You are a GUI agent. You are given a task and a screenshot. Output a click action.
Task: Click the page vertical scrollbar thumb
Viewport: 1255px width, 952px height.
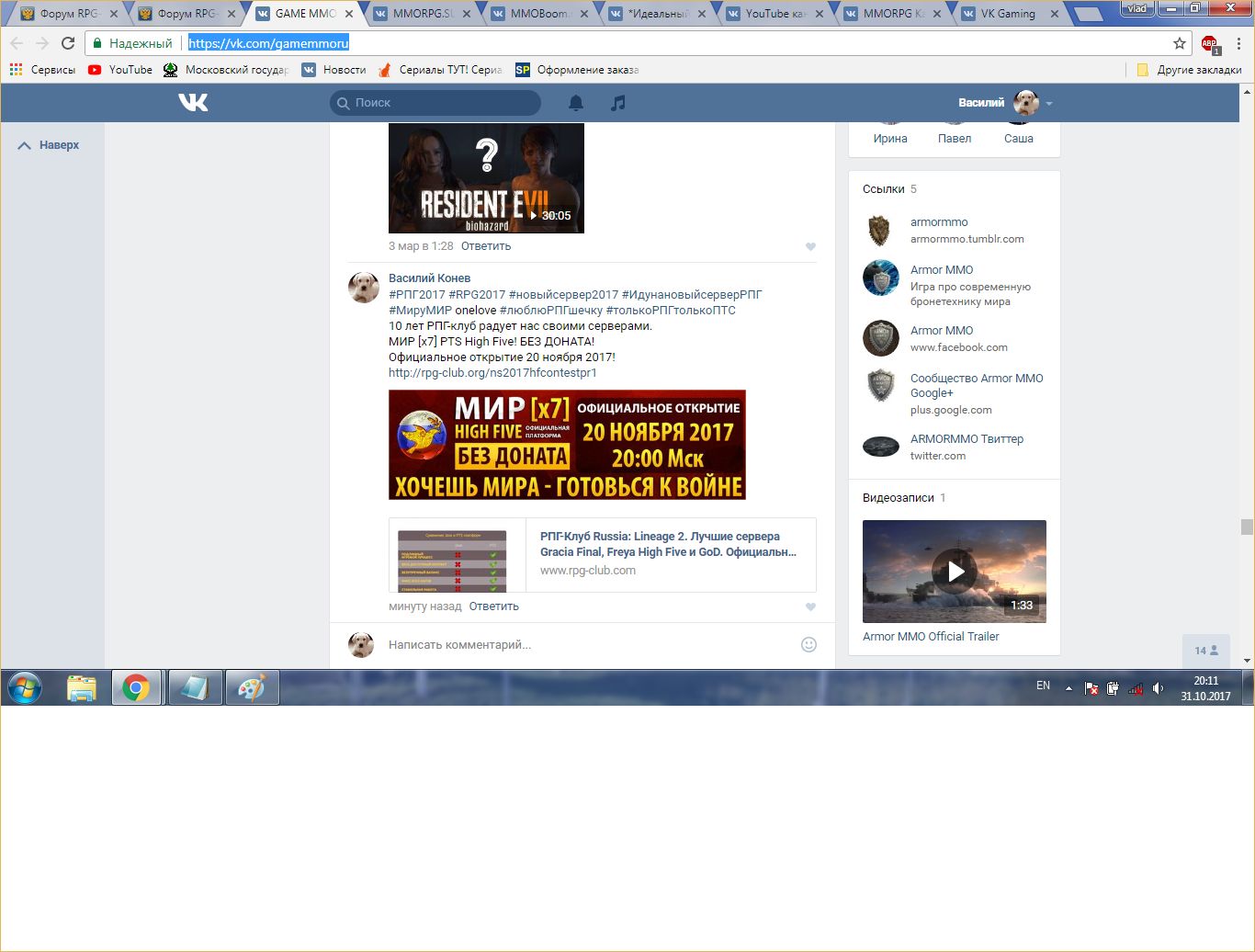(1247, 527)
